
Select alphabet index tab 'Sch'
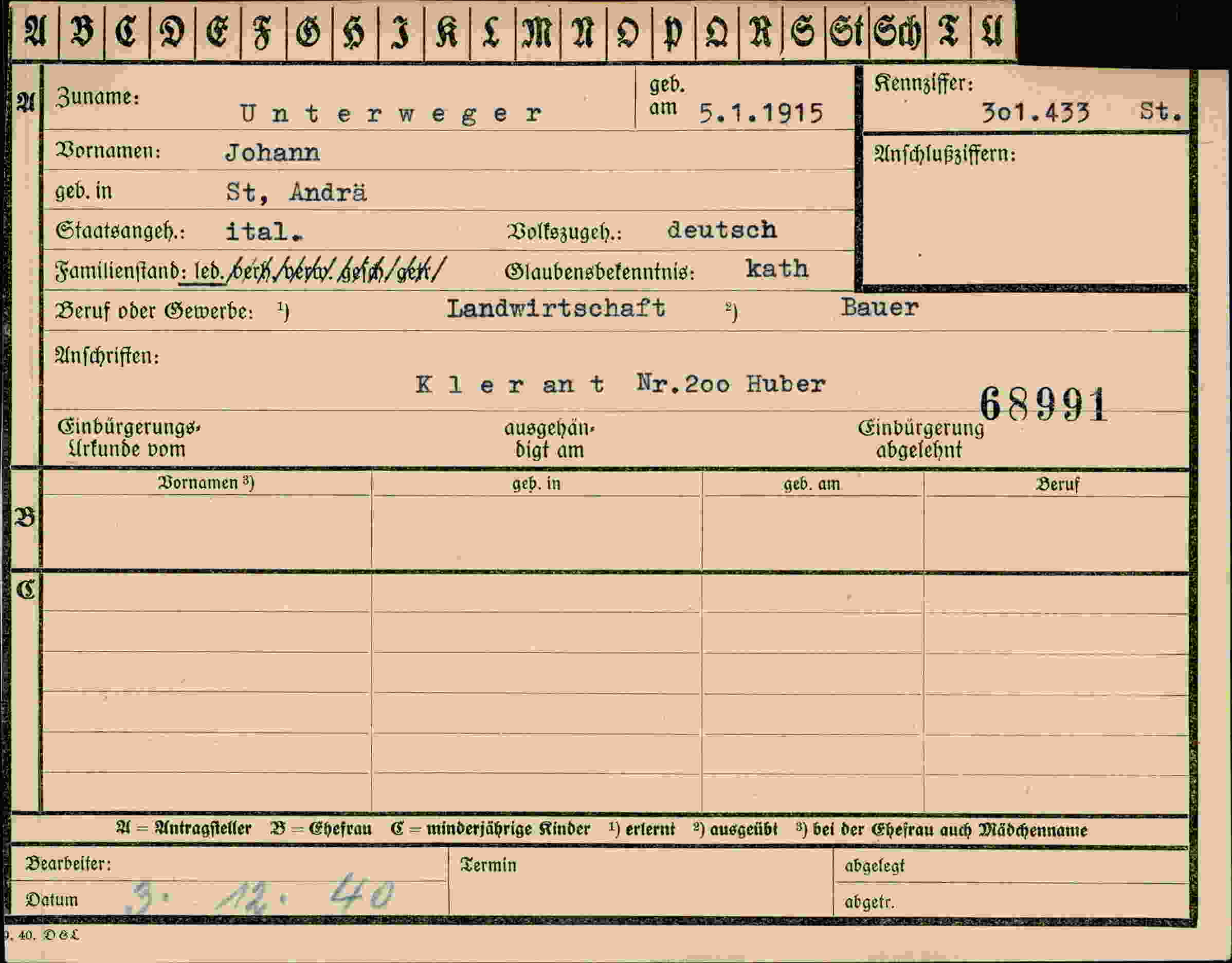pos(897,31)
